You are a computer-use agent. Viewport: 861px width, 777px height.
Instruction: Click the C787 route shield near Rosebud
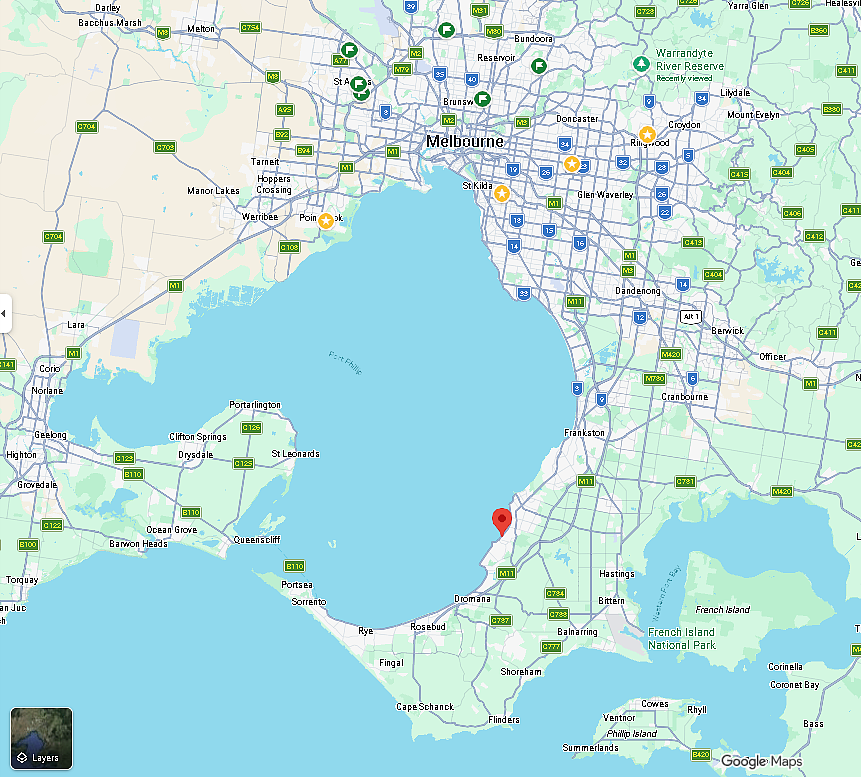tap(501, 621)
